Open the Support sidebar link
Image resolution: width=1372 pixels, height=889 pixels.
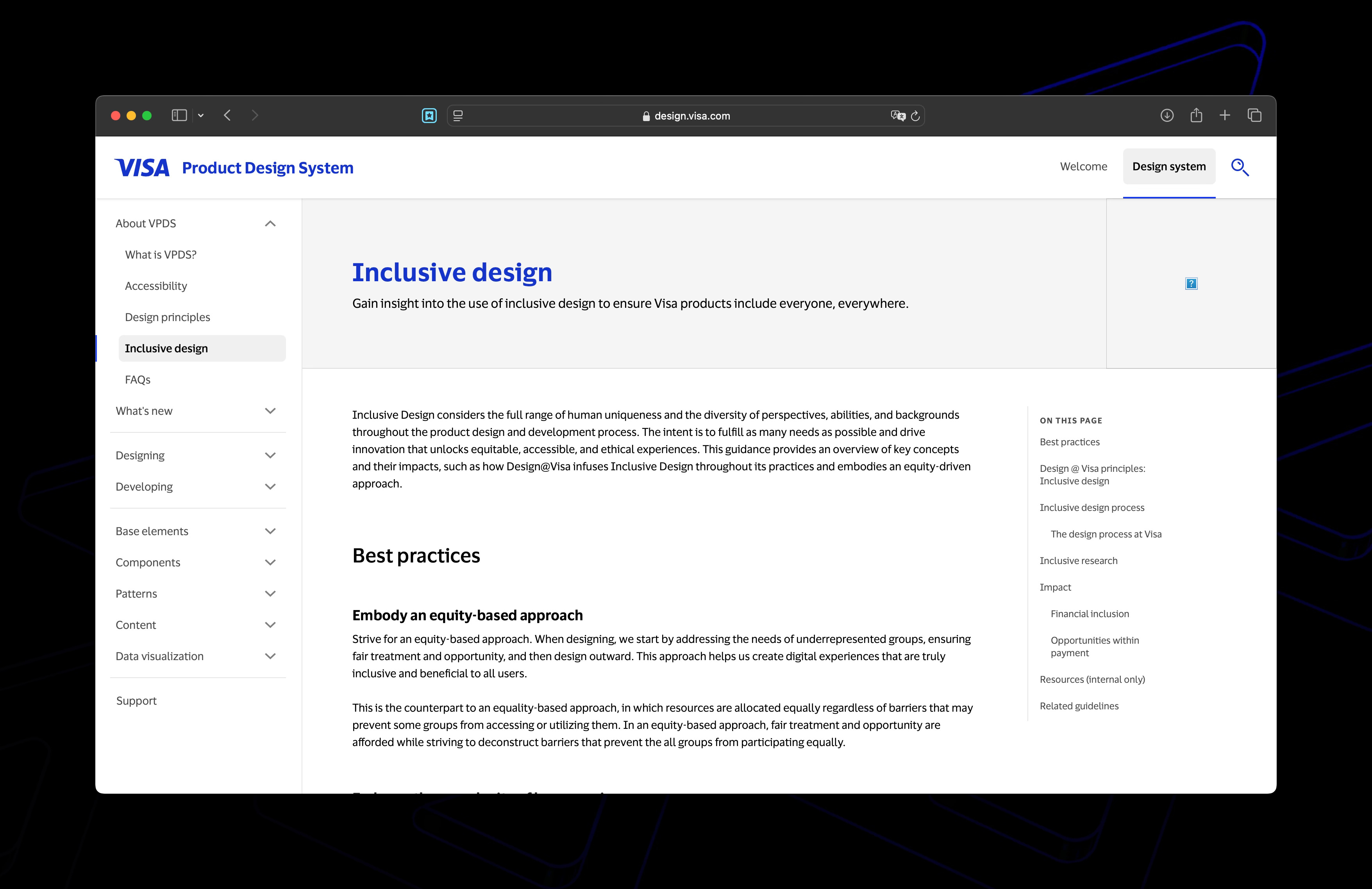[x=136, y=700]
